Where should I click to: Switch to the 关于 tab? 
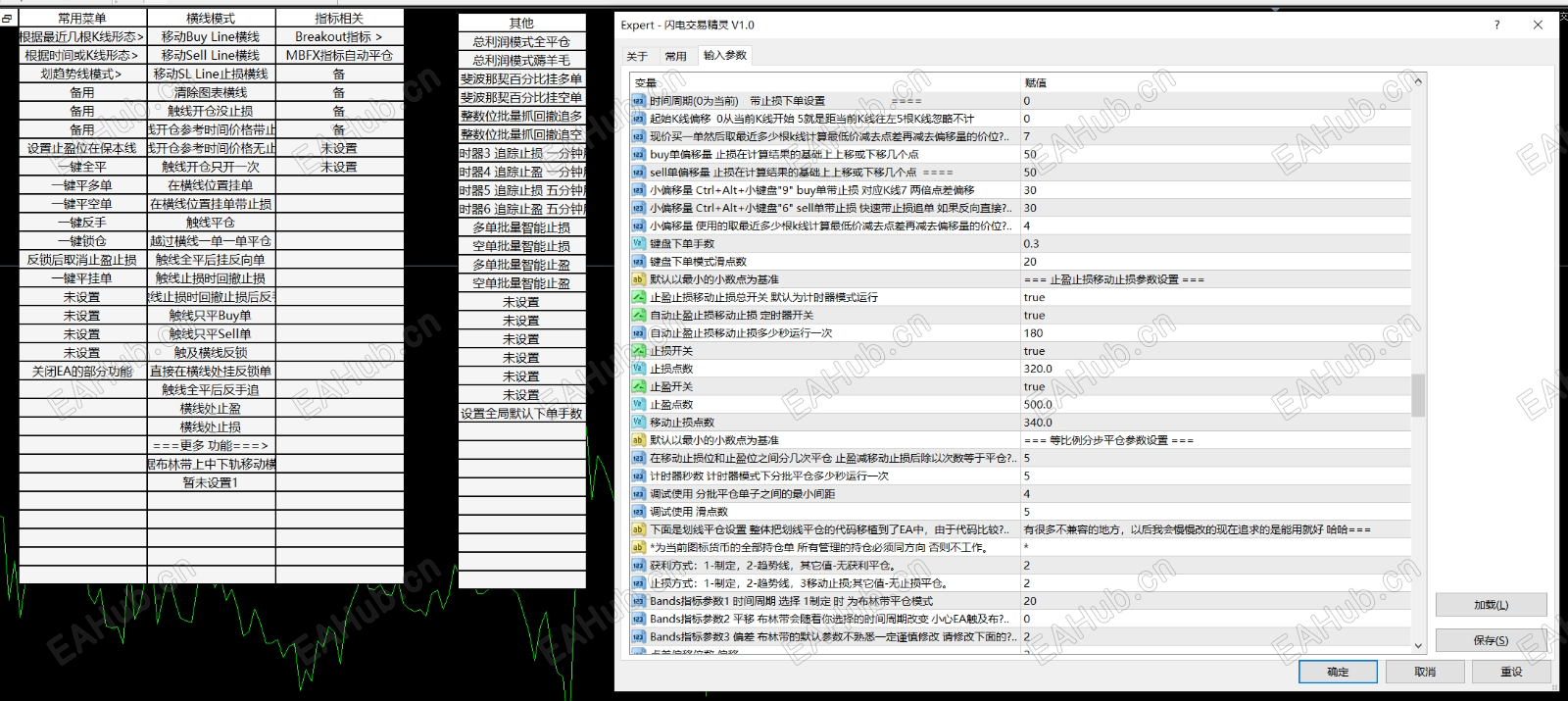pyautogui.click(x=637, y=56)
